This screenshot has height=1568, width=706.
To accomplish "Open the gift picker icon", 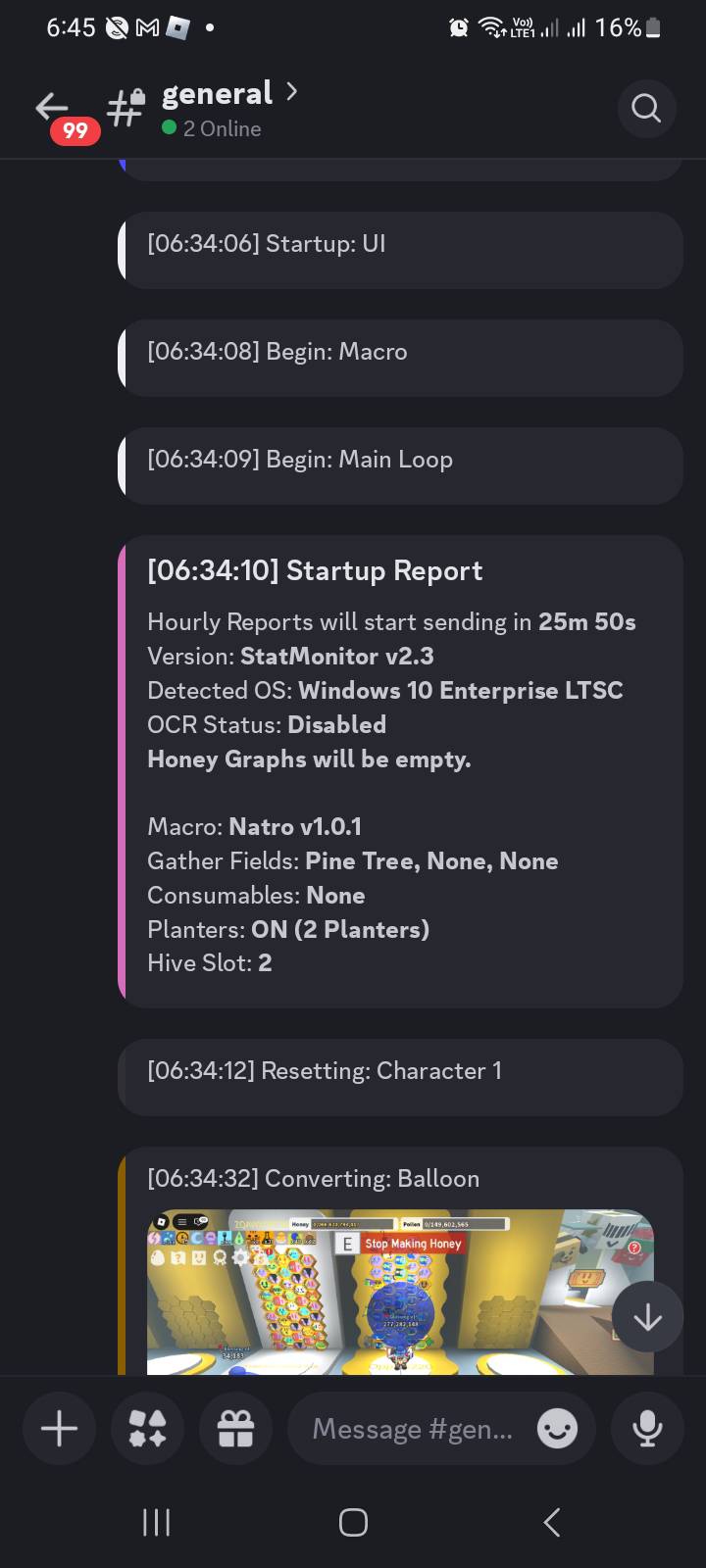I will (235, 1428).
